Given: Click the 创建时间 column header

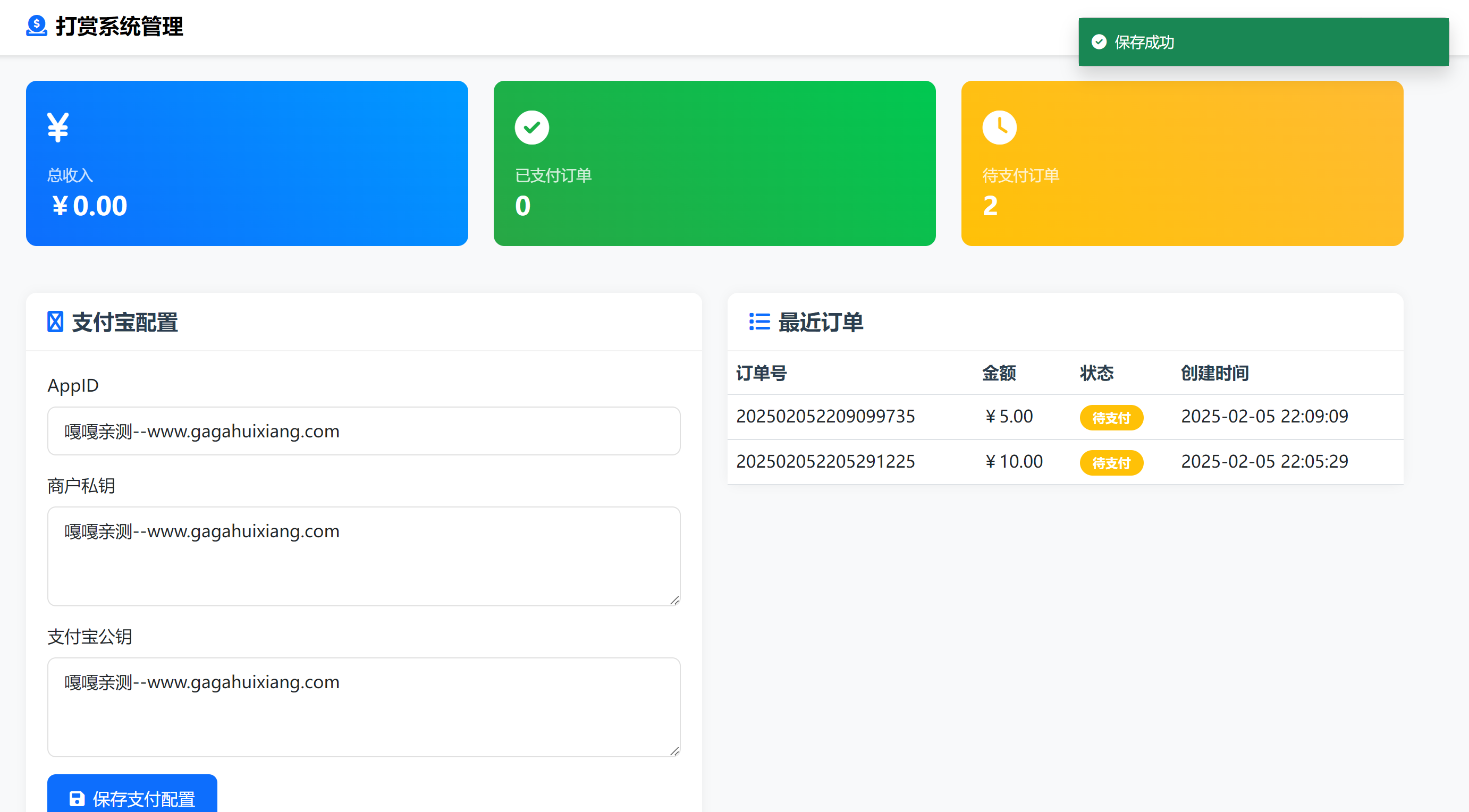Looking at the screenshot, I should tap(1214, 373).
